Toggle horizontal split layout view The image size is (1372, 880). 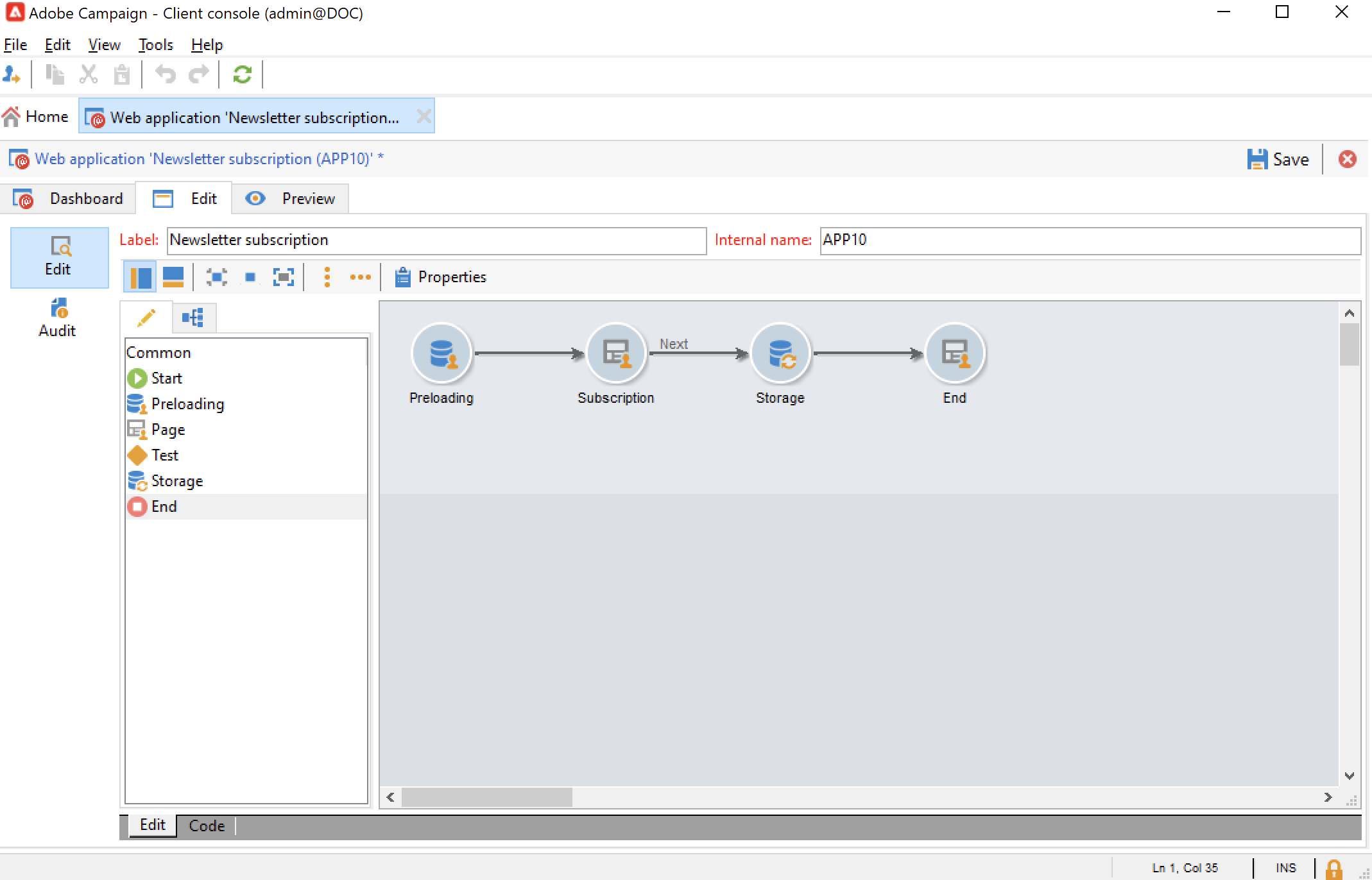[x=173, y=277]
